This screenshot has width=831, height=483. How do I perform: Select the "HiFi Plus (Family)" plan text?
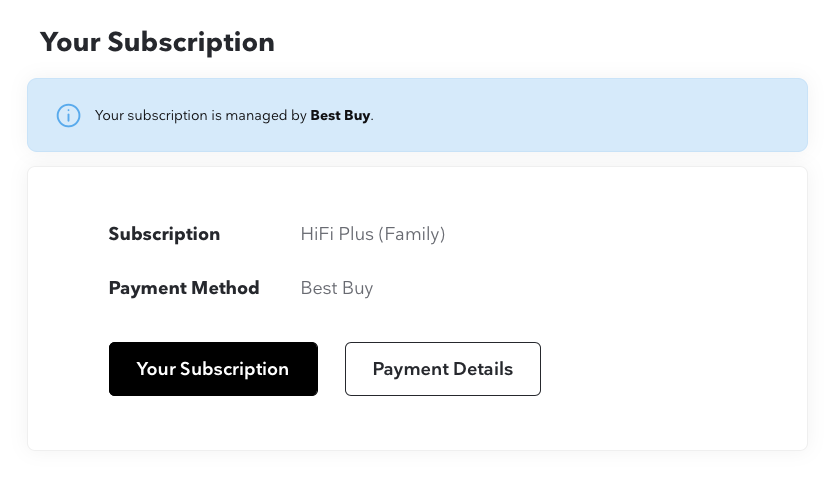coord(373,234)
